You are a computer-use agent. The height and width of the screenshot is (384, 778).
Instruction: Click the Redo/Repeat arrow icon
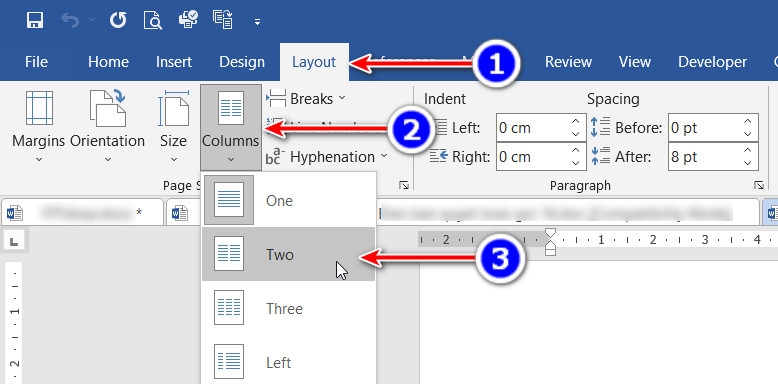pyautogui.click(x=118, y=20)
